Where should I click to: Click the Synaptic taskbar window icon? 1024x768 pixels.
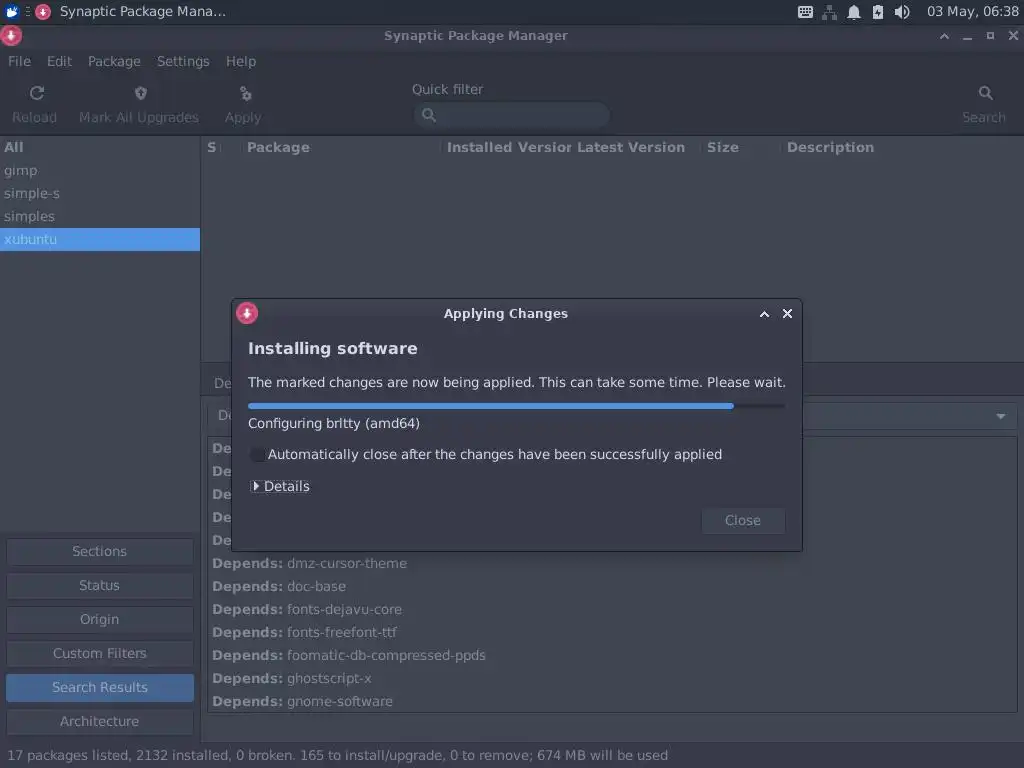43,11
